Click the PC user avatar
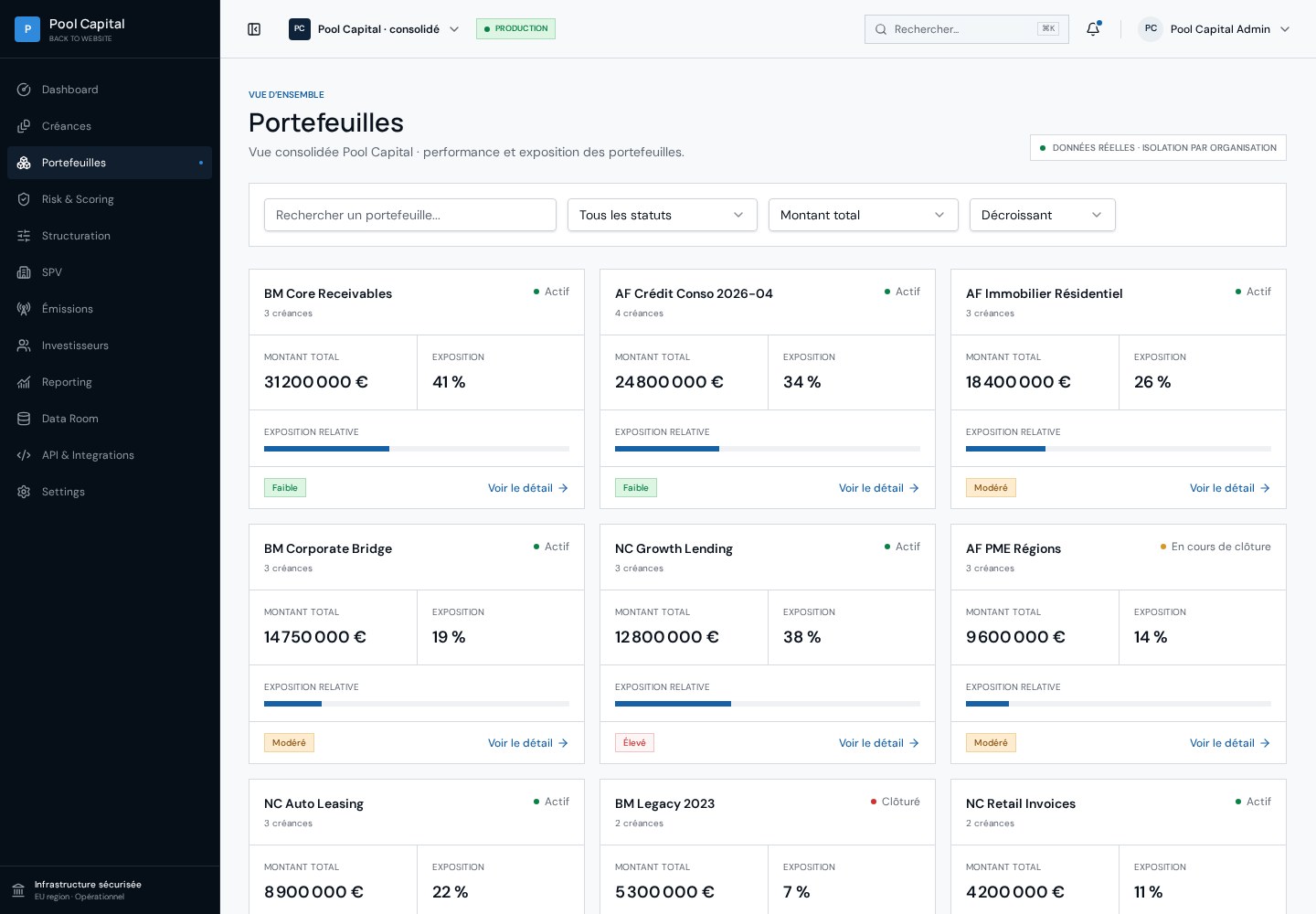1316x914 pixels. [1151, 29]
